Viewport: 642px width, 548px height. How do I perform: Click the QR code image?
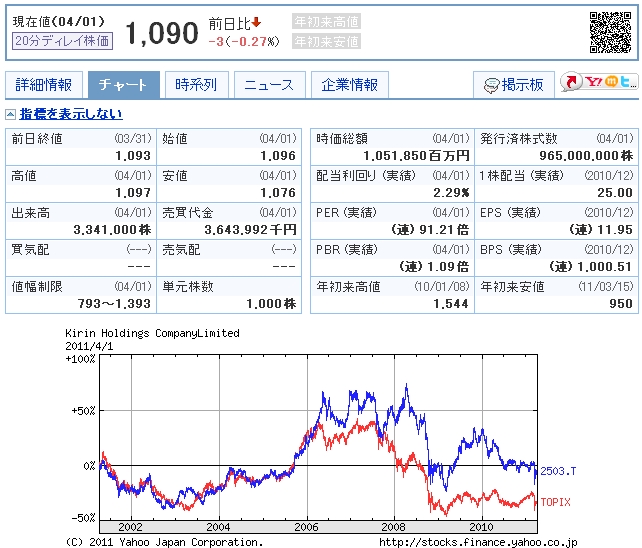(x=610, y=32)
